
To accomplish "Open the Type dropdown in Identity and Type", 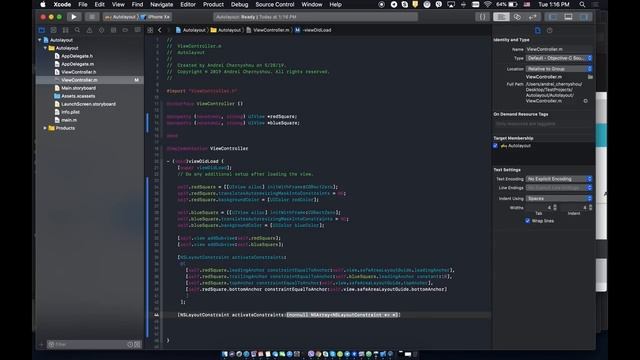I will coord(559,58).
